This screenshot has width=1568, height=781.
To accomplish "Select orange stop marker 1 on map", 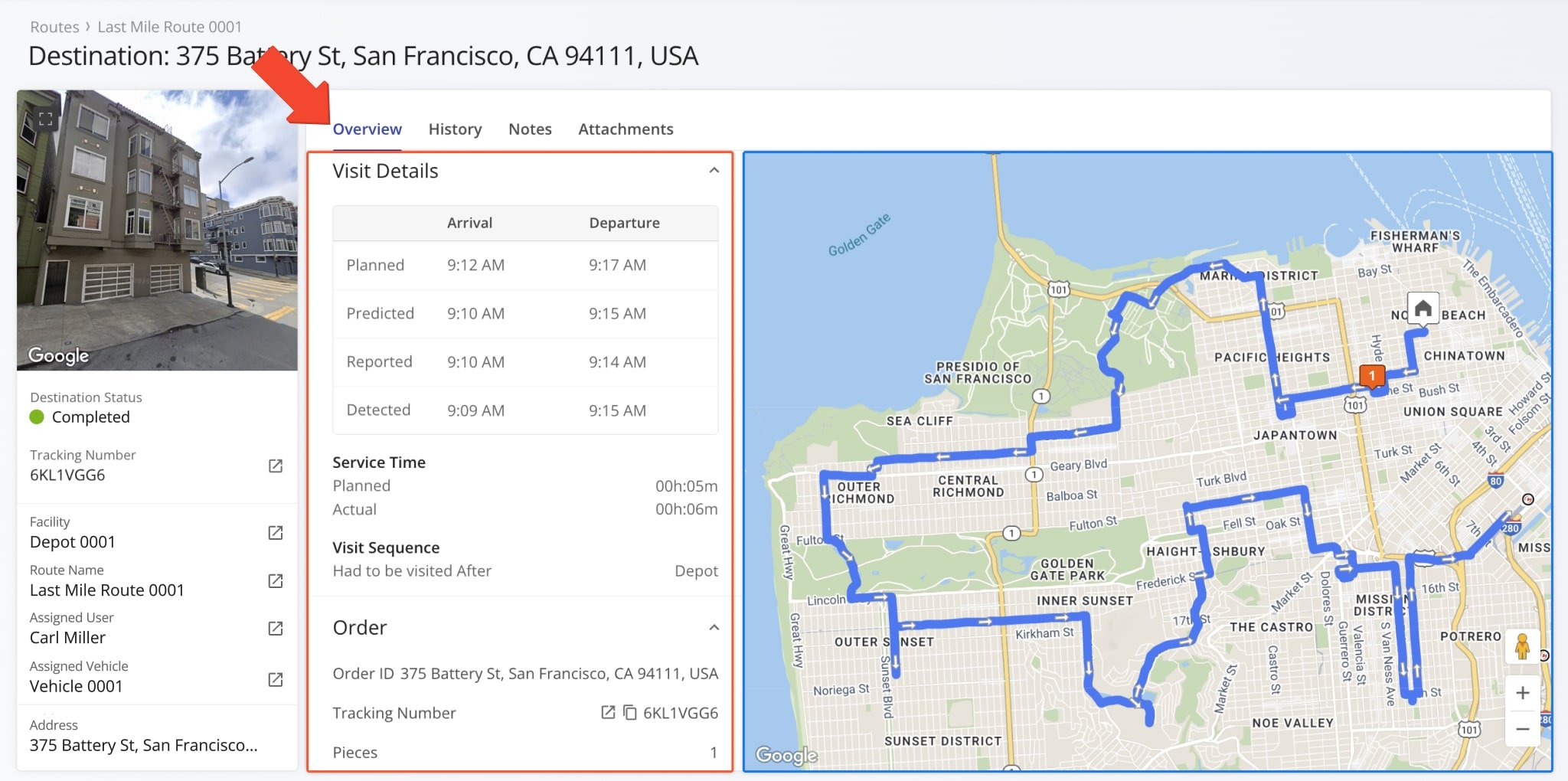I will [1372, 376].
